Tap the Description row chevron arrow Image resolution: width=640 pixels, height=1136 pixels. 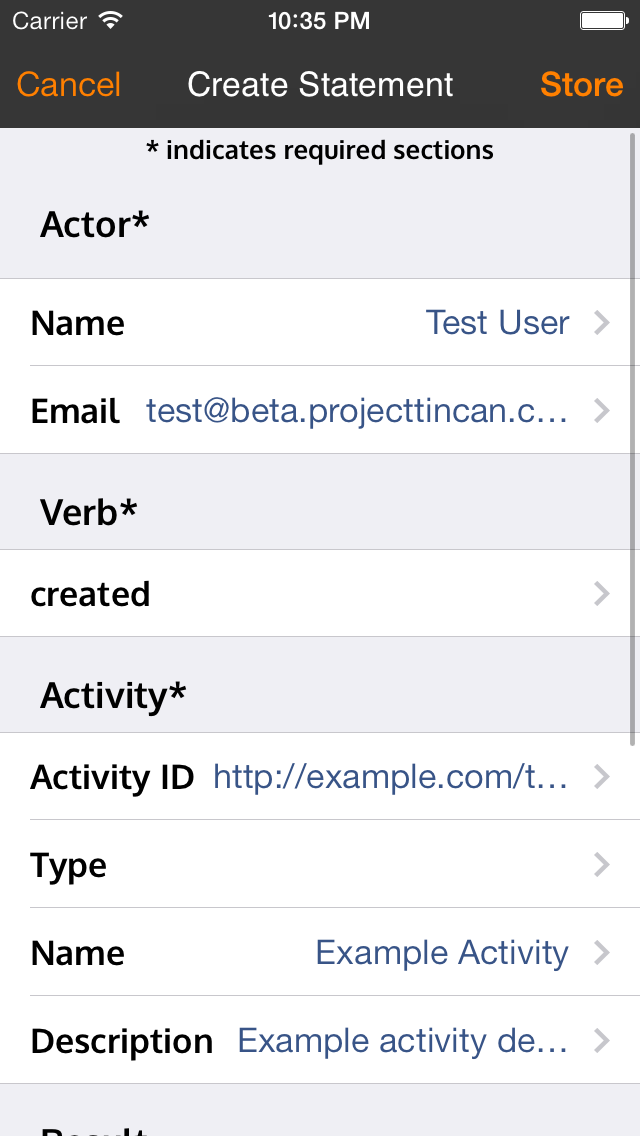click(602, 1041)
